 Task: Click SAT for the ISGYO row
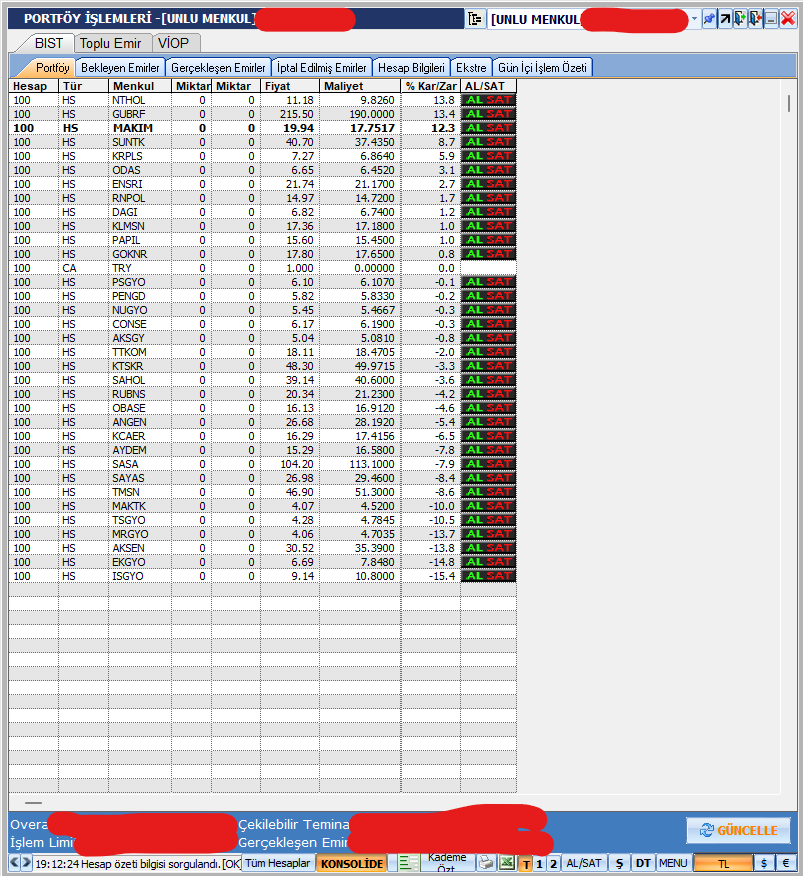point(498,576)
